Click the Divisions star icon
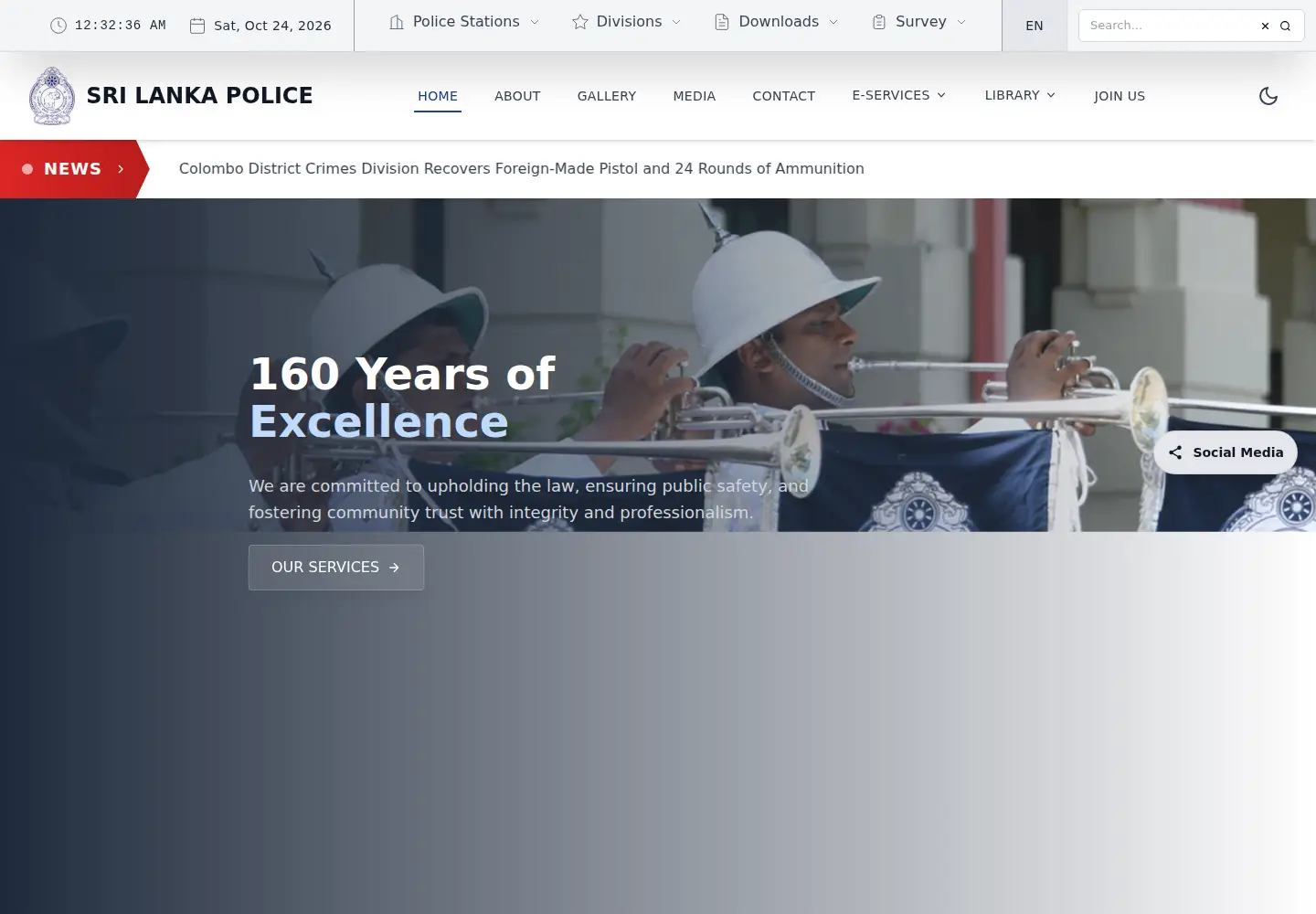The image size is (1316, 914). [x=580, y=22]
